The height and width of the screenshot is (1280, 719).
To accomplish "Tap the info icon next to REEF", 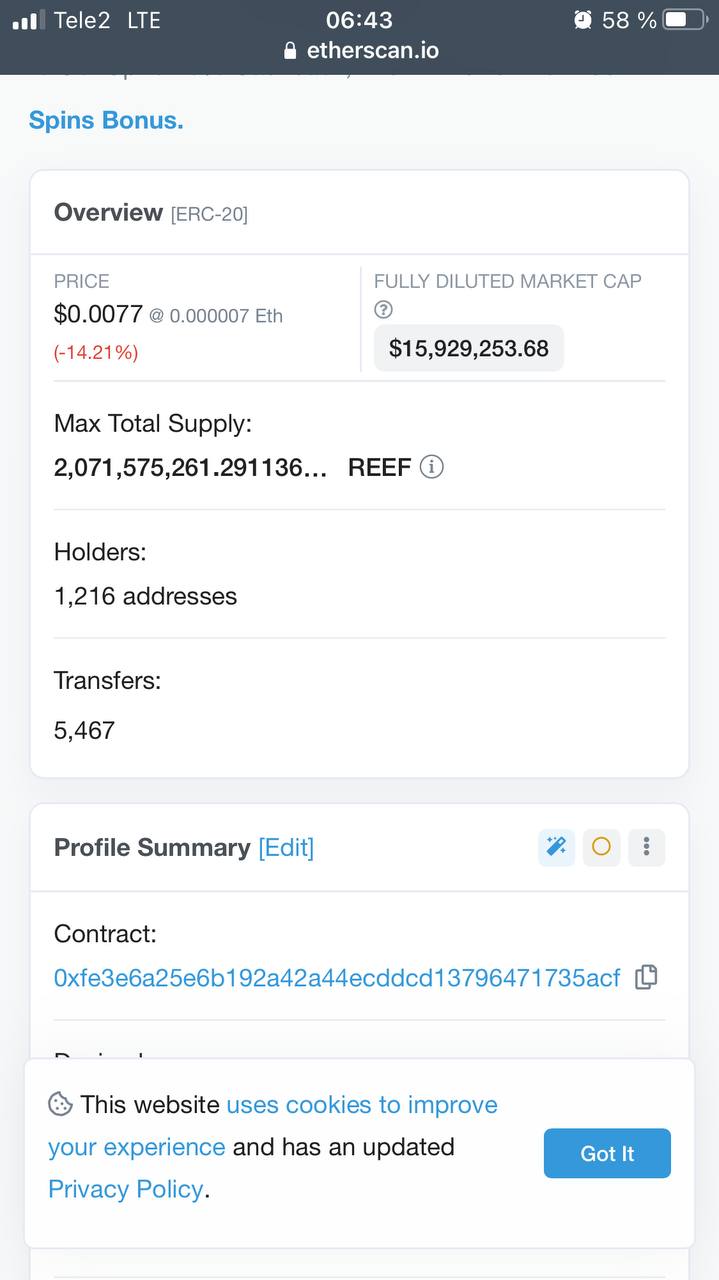I will click(x=431, y=467).
